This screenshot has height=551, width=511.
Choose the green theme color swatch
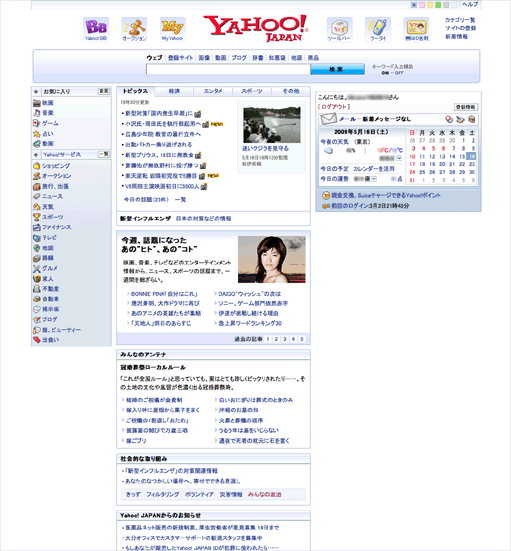point(438,5)
